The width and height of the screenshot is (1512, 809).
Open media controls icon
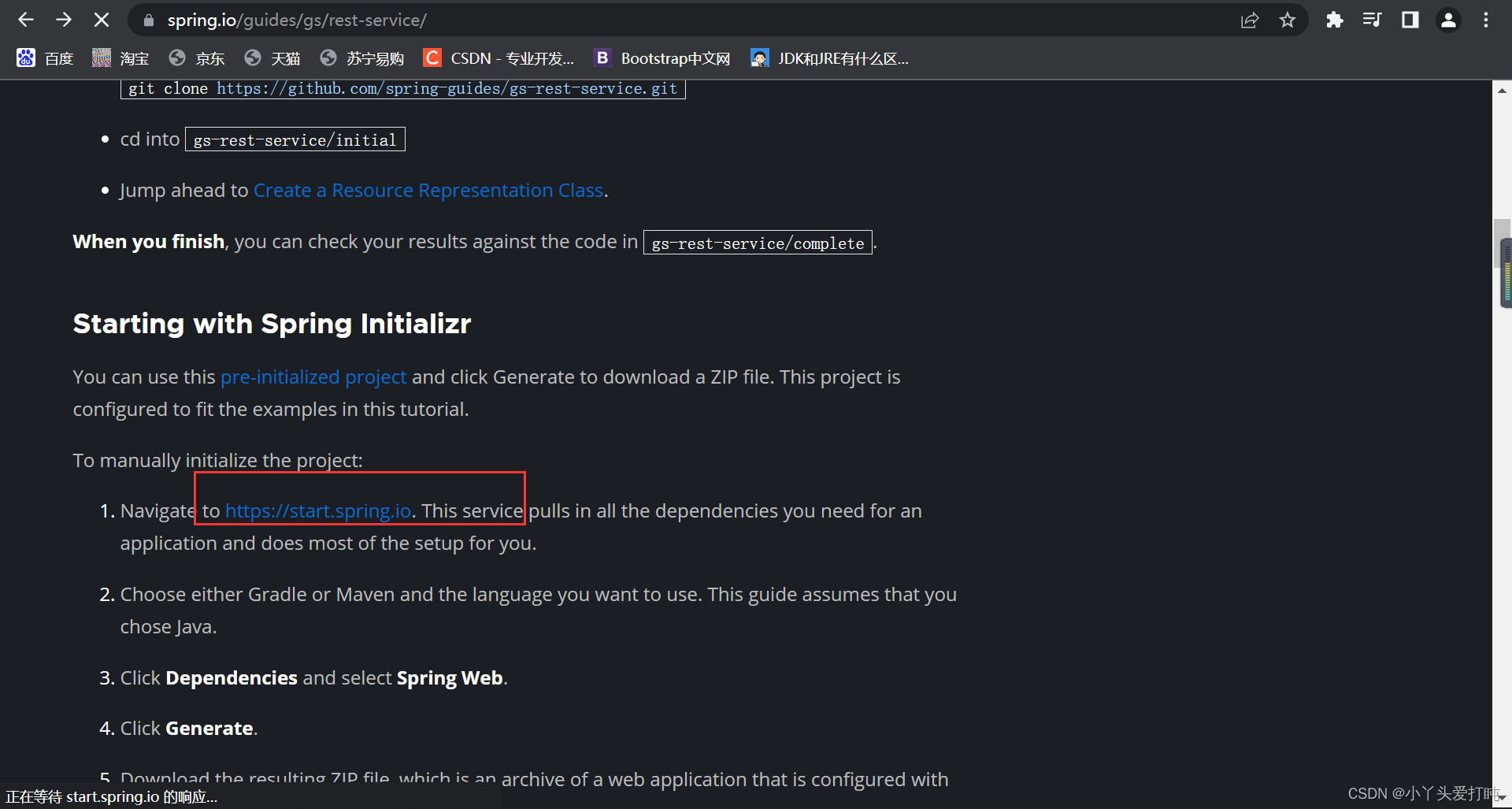(1372, 20)
